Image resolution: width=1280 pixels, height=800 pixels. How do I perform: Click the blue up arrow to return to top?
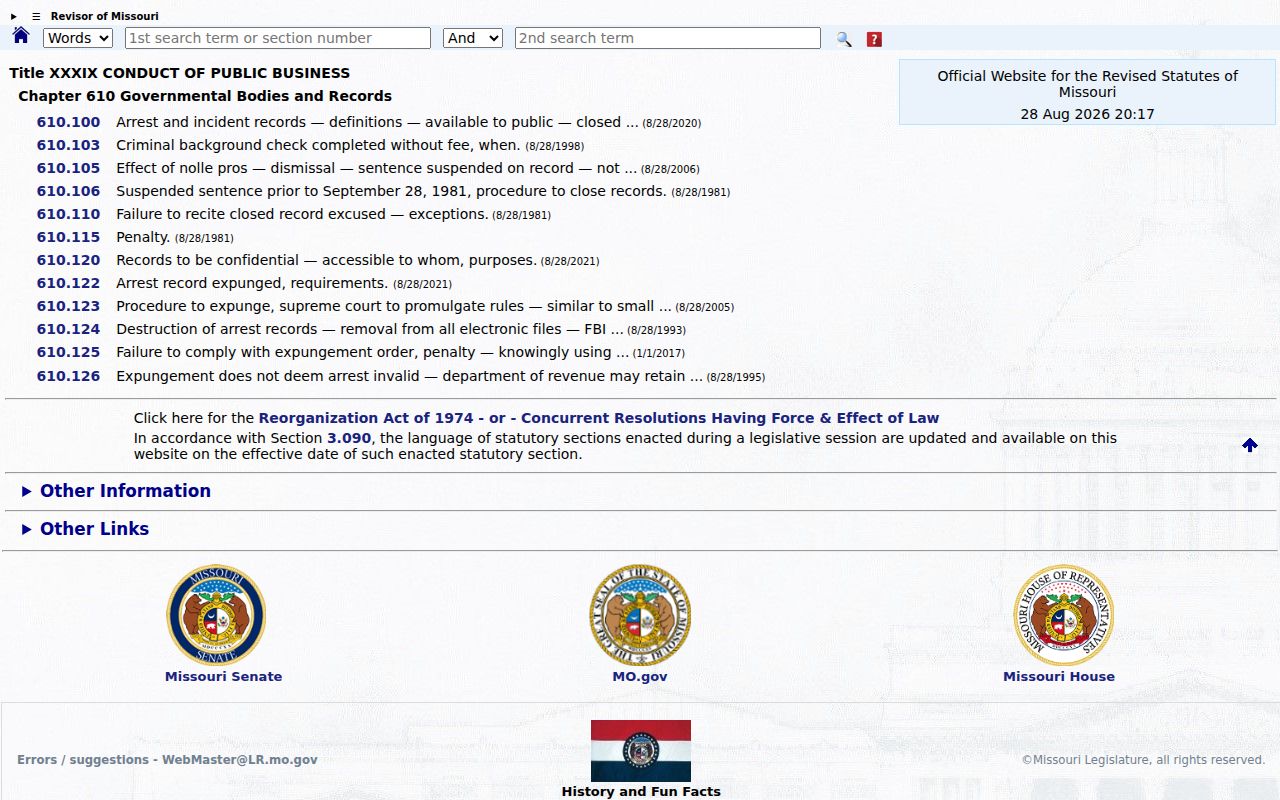[x=1250, y=445]
